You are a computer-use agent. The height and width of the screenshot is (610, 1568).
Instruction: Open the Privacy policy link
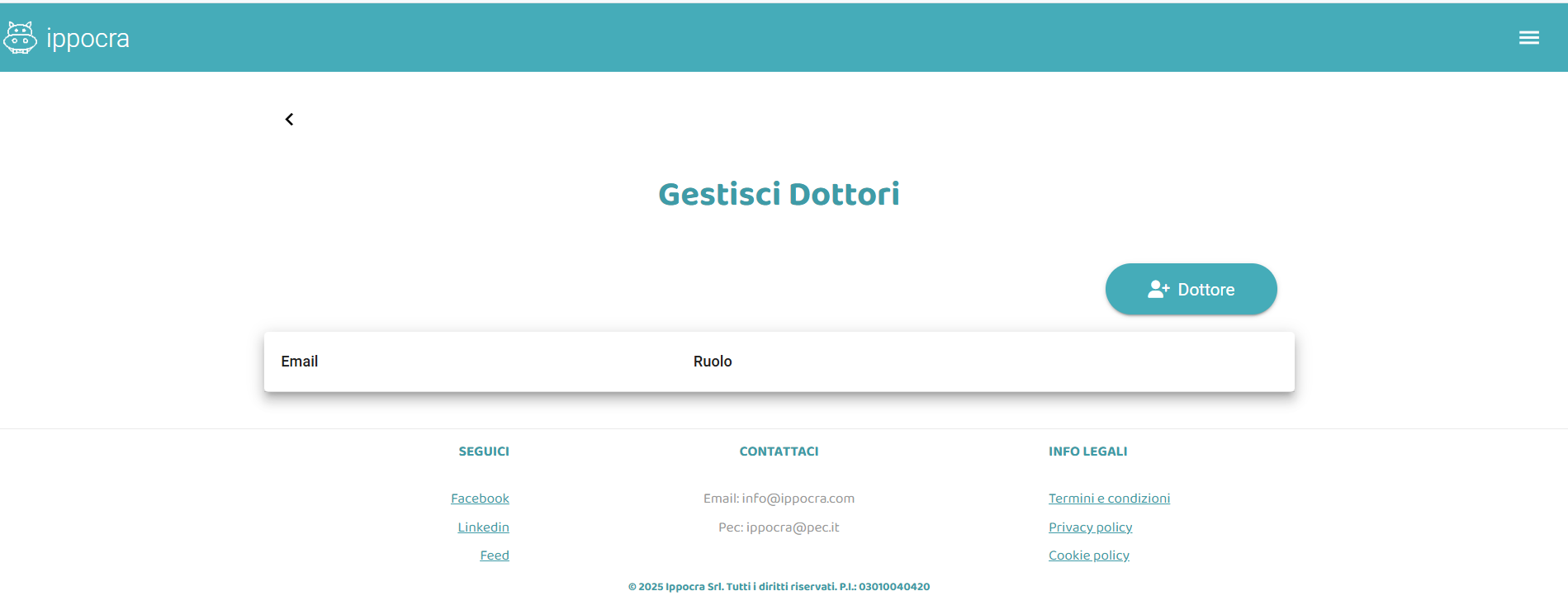coord(1090,527)
